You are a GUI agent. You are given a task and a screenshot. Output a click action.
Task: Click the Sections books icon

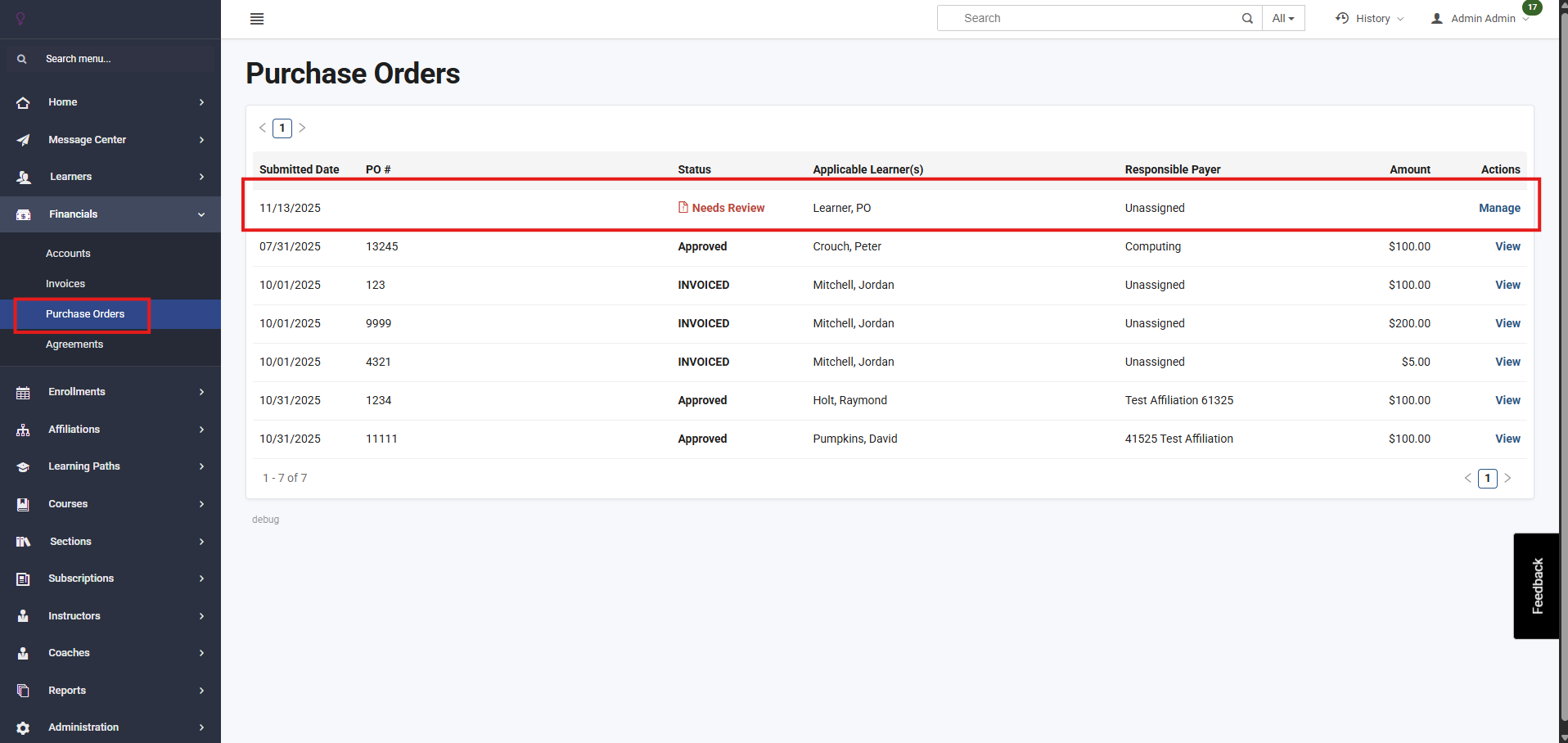23,542
